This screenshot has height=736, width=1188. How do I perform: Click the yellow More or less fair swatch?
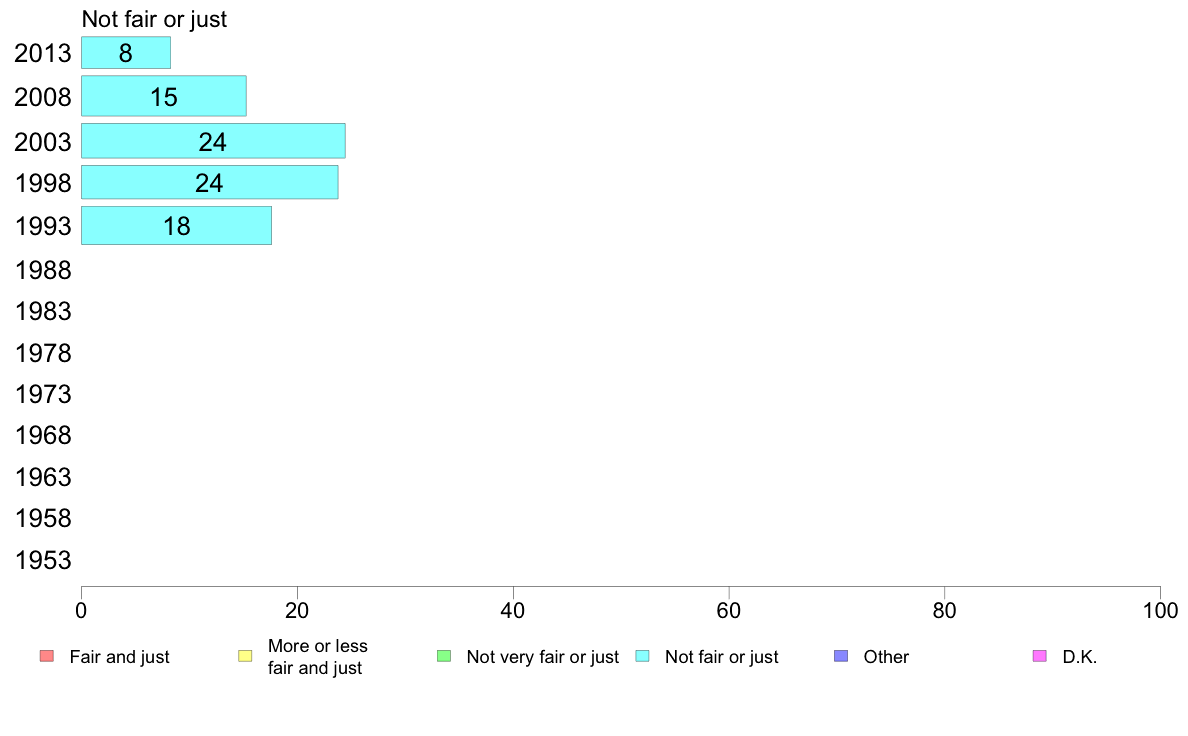click(245, 656)
